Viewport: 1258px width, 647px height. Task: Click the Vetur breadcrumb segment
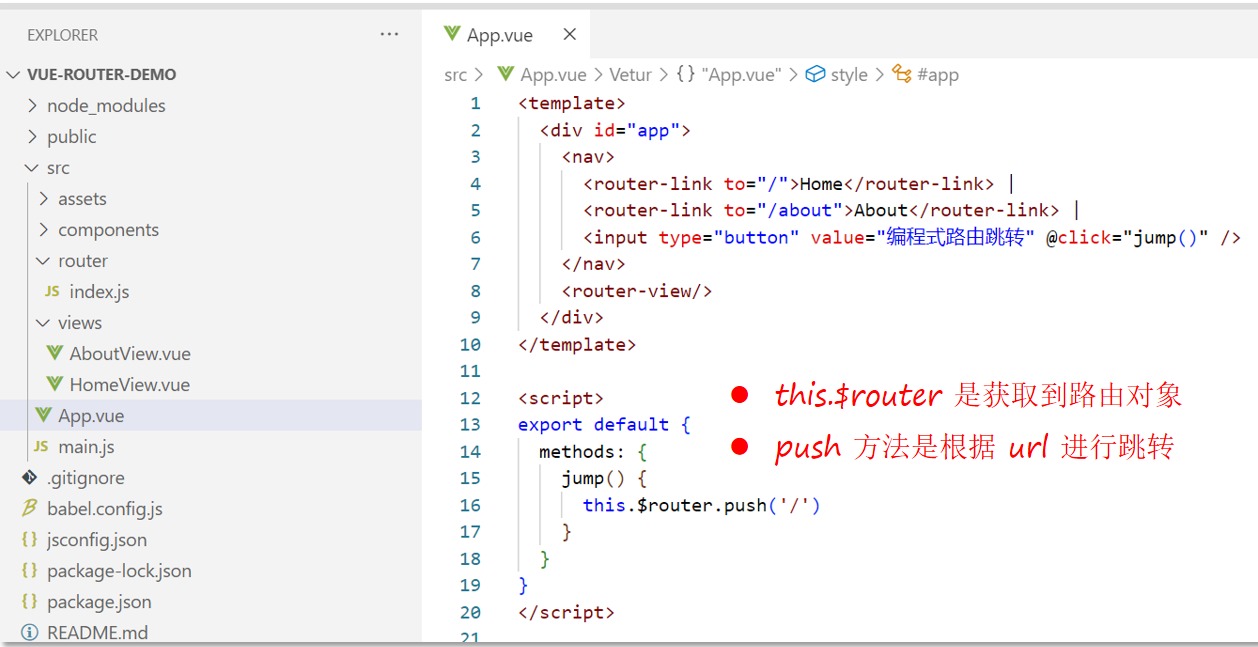pos(630,75)
